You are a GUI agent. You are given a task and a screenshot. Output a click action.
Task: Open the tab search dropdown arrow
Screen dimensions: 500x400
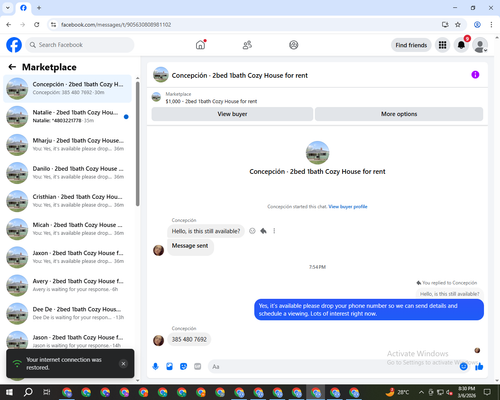(8, 8)
